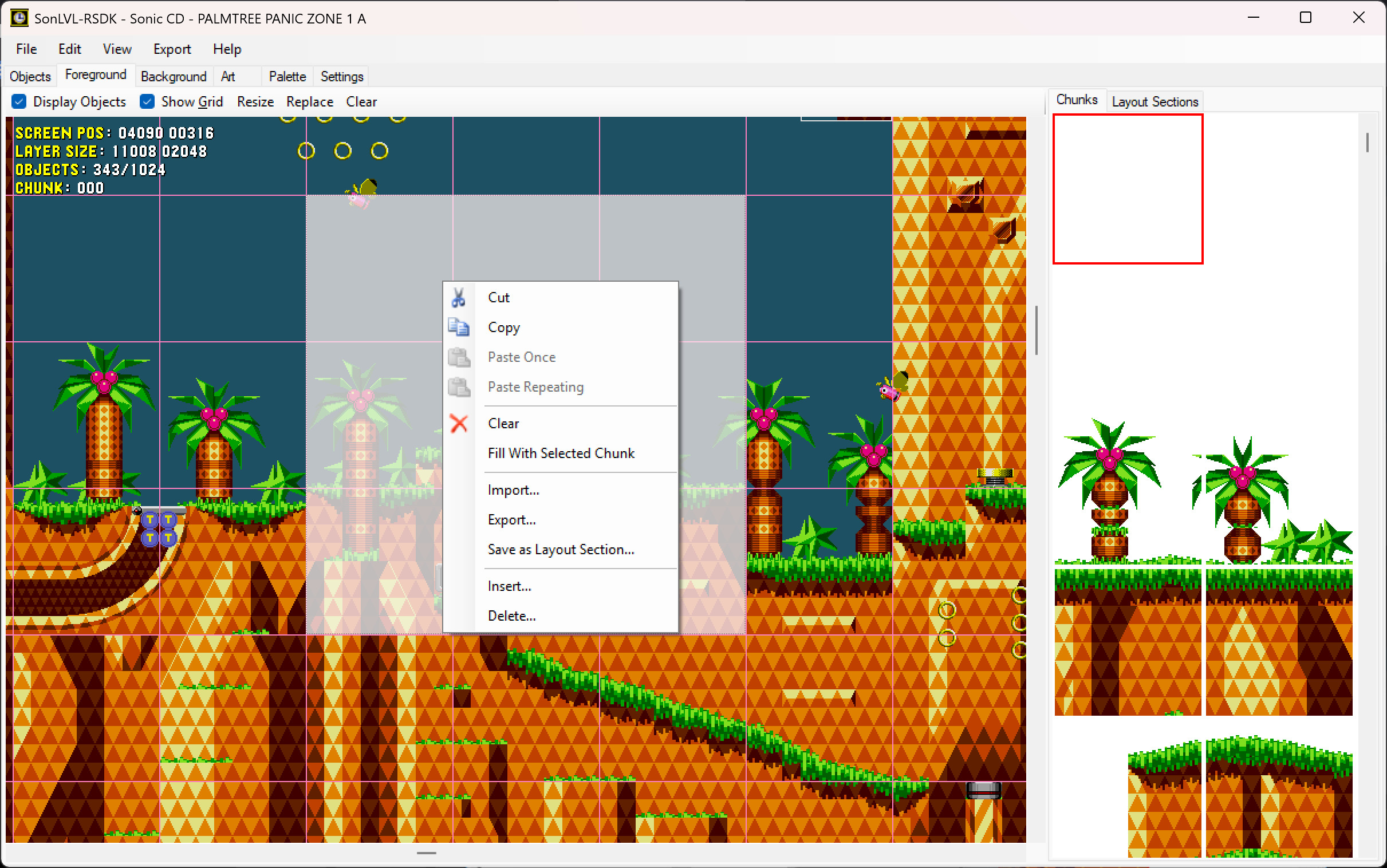The width and height of the screenshot is (1387, 868).
Task: Click the four blue T monitor objects
Action: [x=159, y=528]
